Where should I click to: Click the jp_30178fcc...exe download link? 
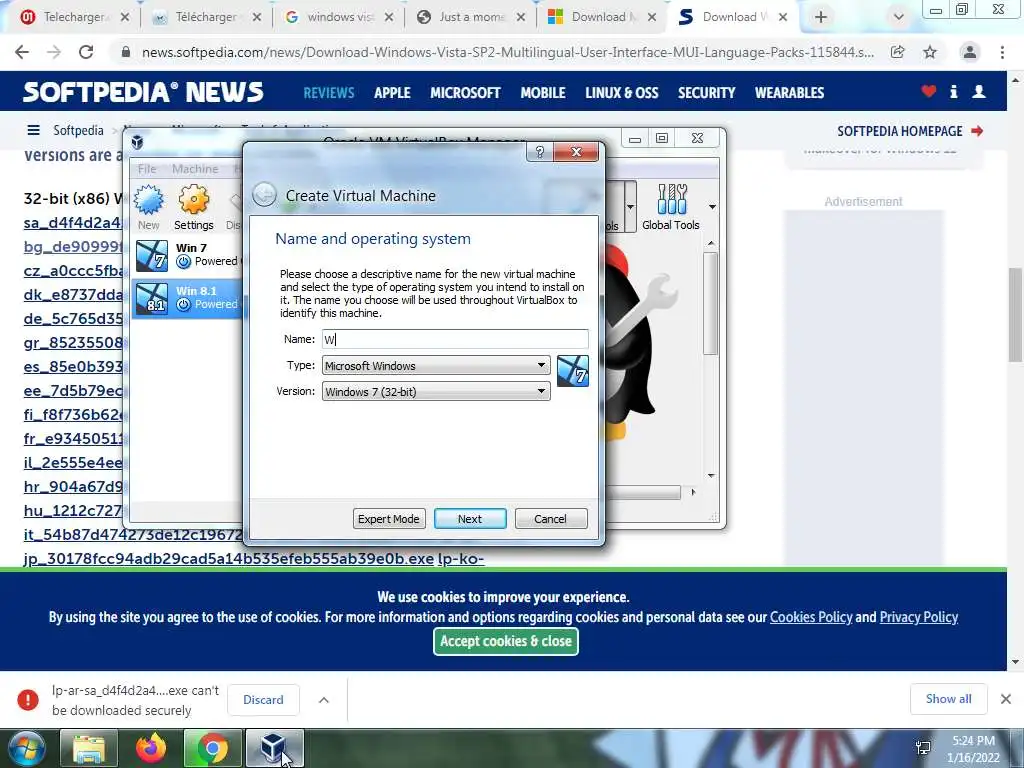[229, 559]
